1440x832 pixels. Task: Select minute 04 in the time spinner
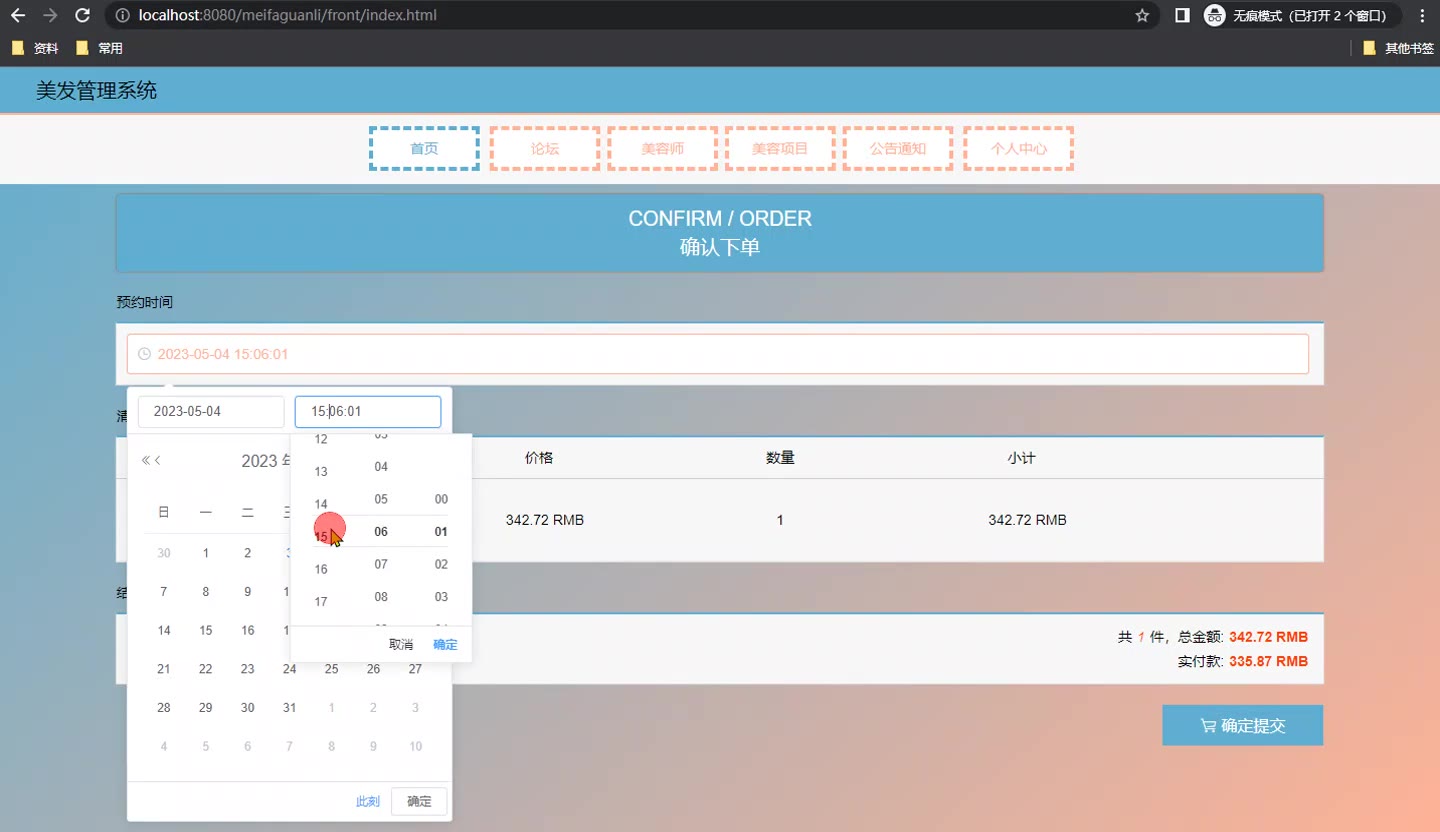381,467
